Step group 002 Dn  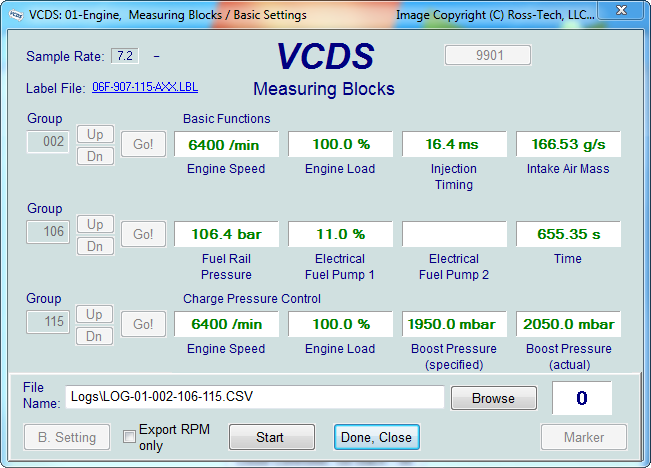pyautogui.click(x=95, y=156)
